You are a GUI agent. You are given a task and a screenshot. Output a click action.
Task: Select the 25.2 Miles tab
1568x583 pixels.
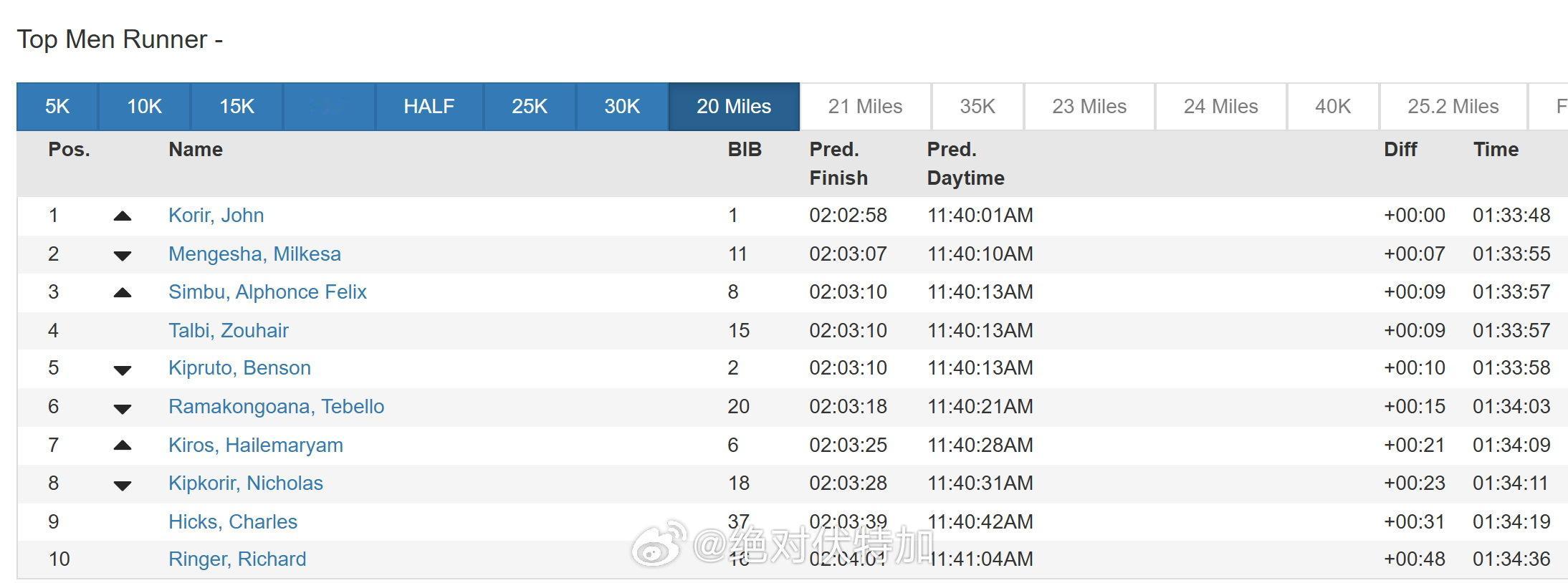(x=1453, y=107)
